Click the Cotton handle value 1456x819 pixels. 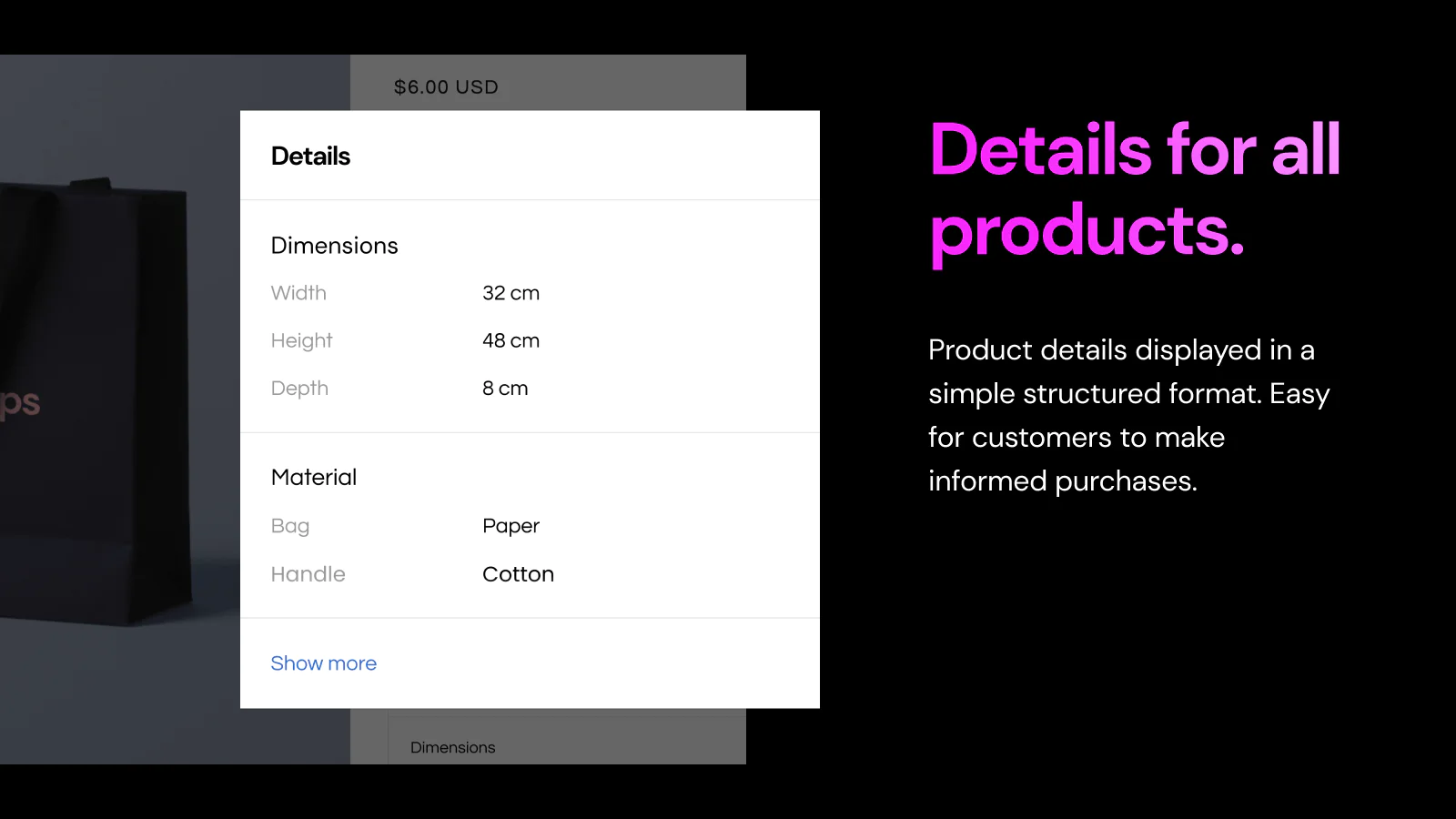click(518, 574)
